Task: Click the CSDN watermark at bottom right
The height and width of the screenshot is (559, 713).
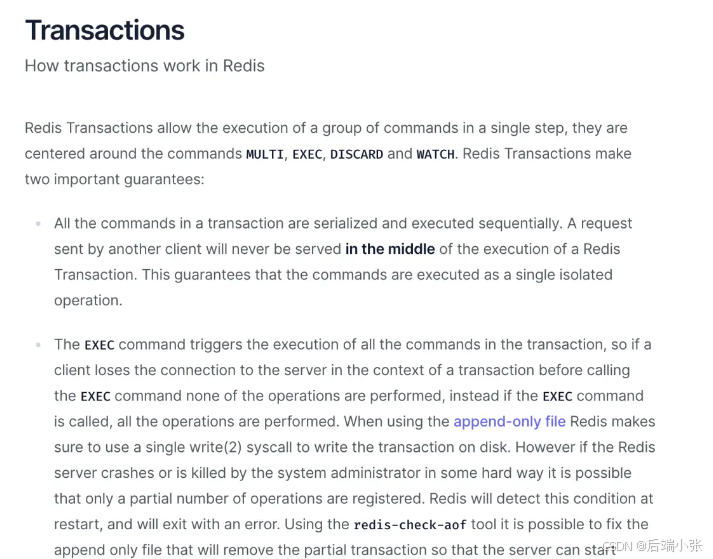Action: click(x=652, y=545)
